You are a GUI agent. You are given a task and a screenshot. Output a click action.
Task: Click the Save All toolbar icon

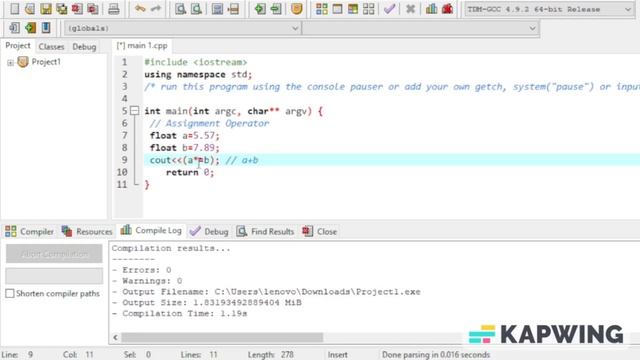point(62,9)
